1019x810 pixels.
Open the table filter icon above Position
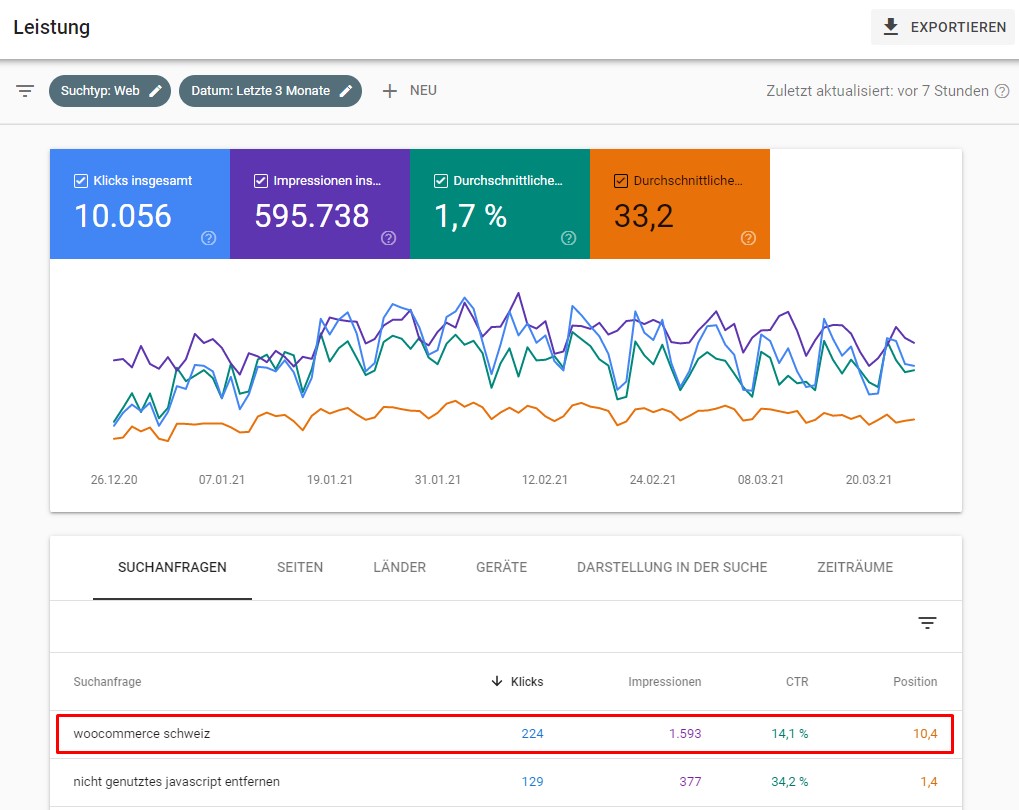(927, 623)
